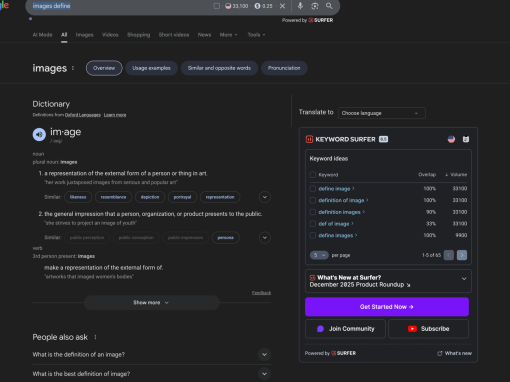Click the Surfer logo under the search bar
This screenshot has width=510, height=382.
[320, 20]
